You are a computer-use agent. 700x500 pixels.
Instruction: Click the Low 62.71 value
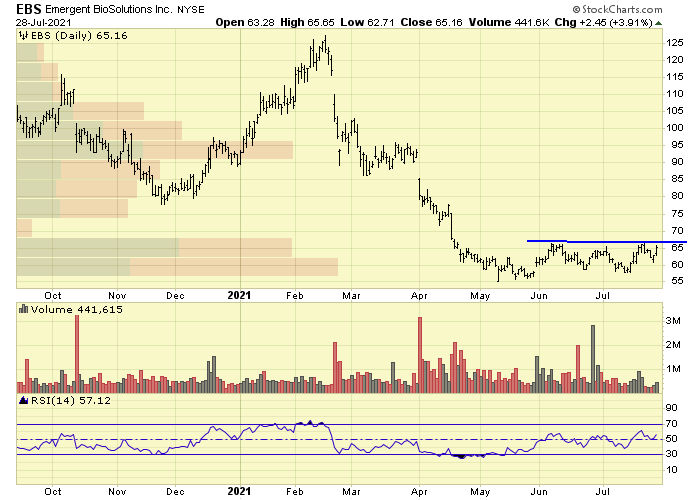367,22
